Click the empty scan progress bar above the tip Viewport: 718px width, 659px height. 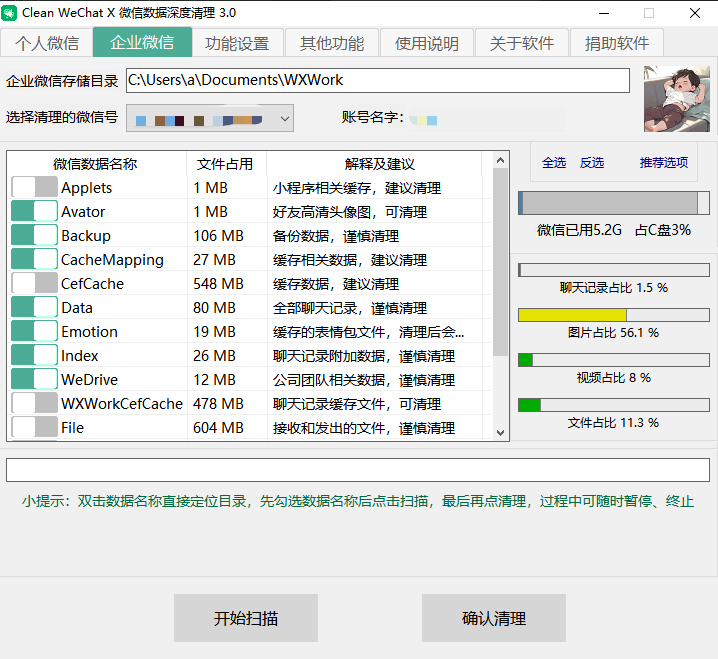(358, 470)
